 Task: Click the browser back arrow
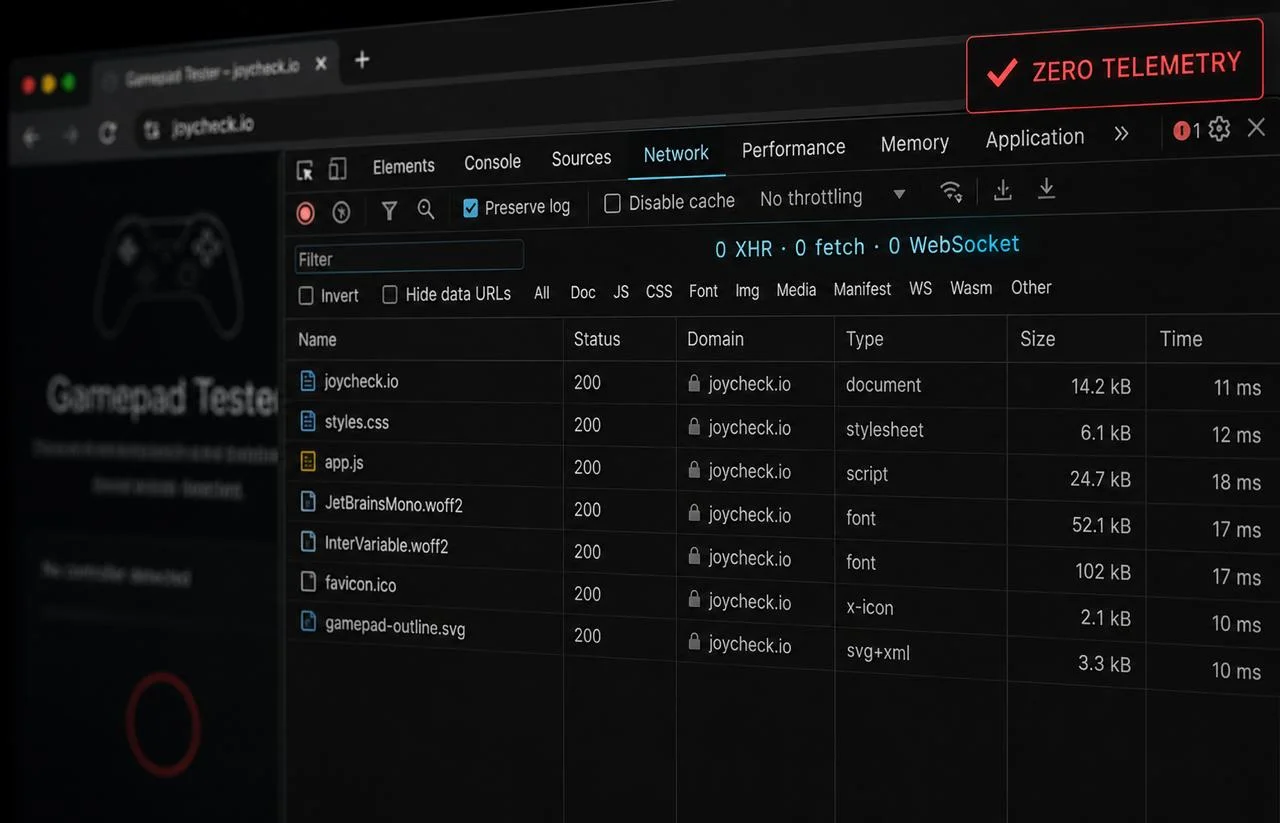tap(31, 137)
